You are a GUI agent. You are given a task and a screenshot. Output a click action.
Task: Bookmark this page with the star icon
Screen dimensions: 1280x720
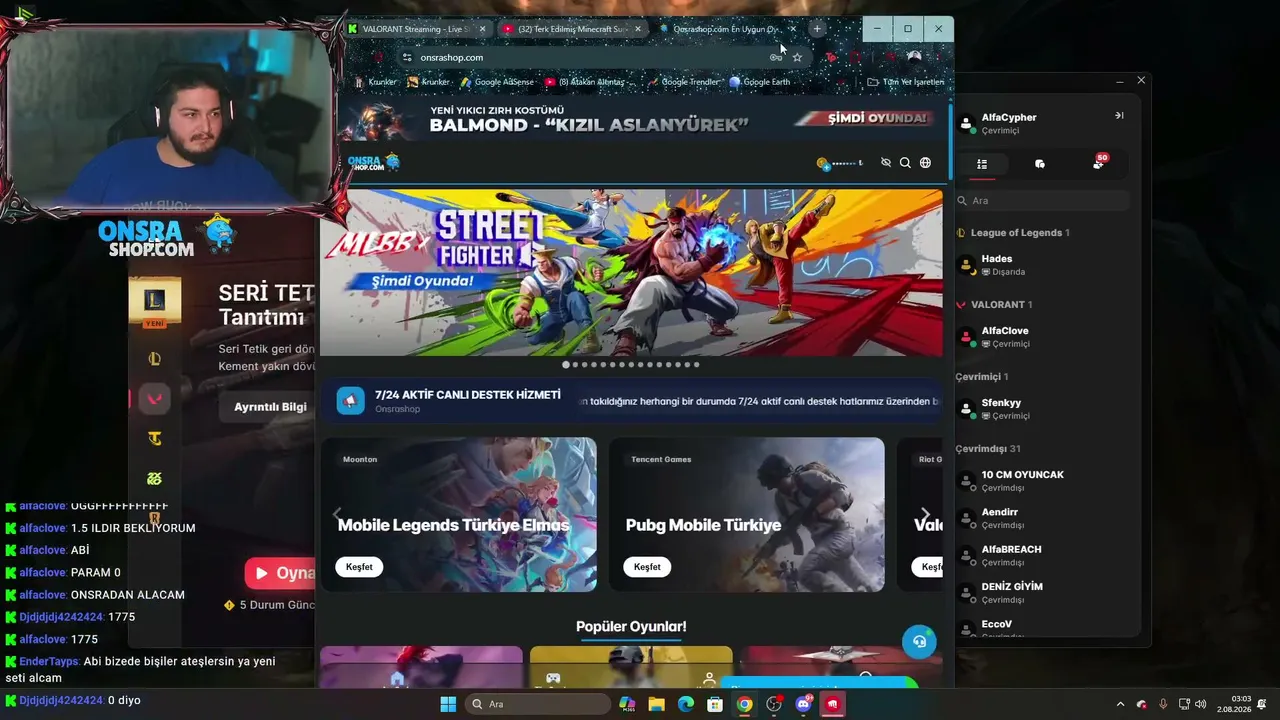[797, 57]
